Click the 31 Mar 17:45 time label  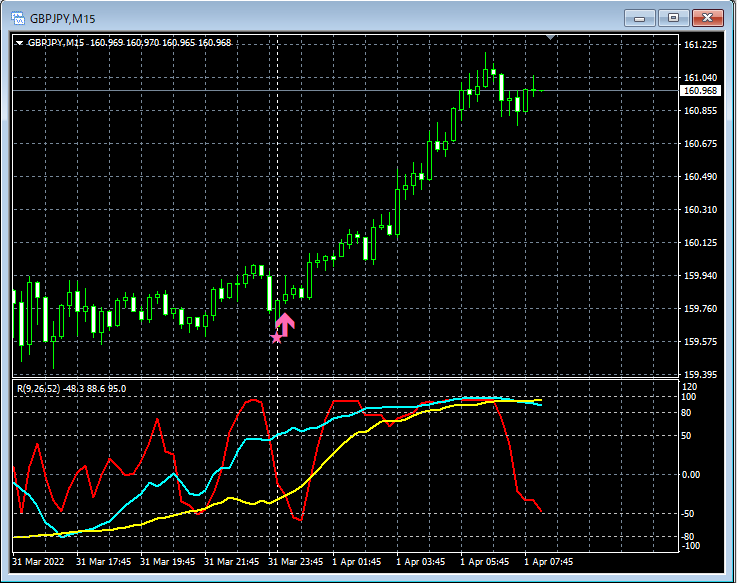click(x=104, y=561)
